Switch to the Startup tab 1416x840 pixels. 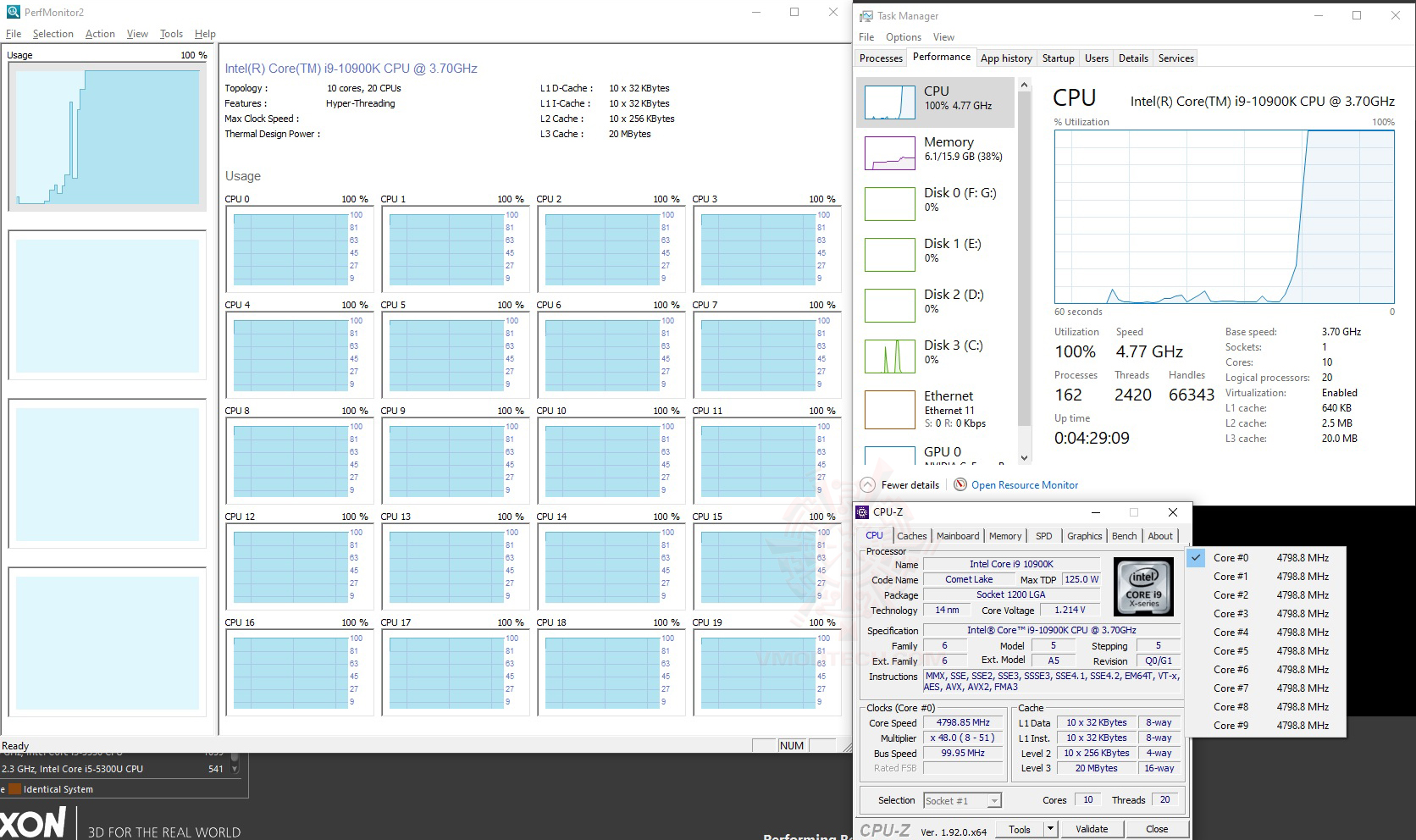tap(1059, 58)
